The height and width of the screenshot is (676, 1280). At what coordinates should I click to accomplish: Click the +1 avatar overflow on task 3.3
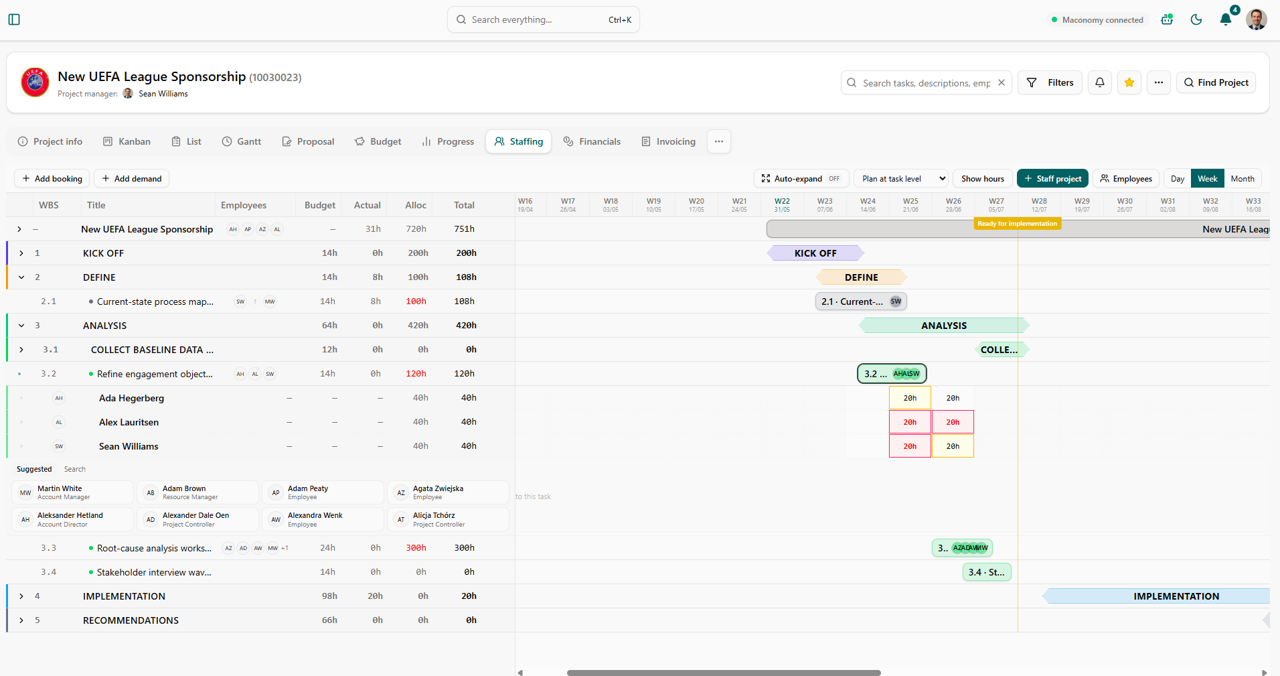point(285,548)
